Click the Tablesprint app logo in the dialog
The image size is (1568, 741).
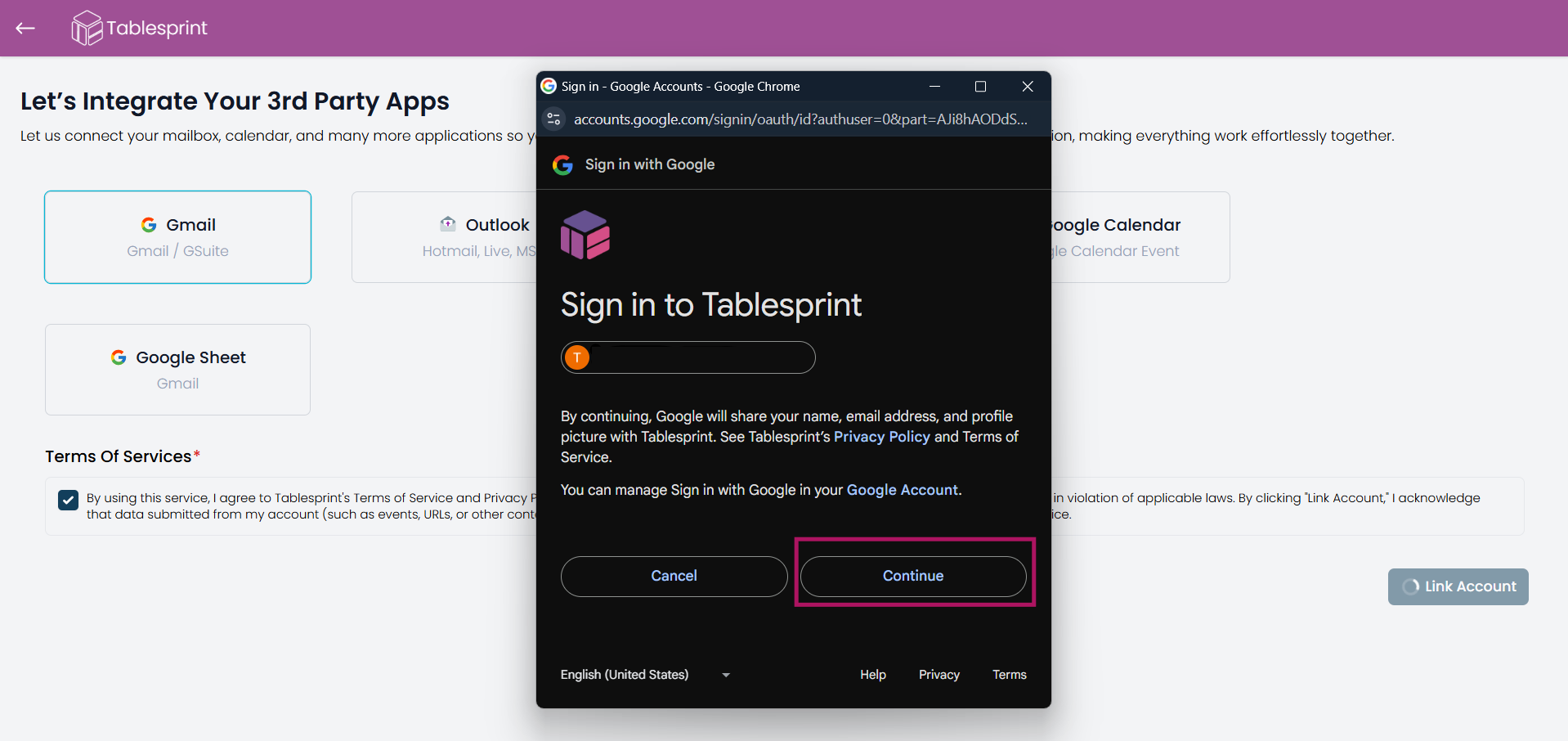585,235
